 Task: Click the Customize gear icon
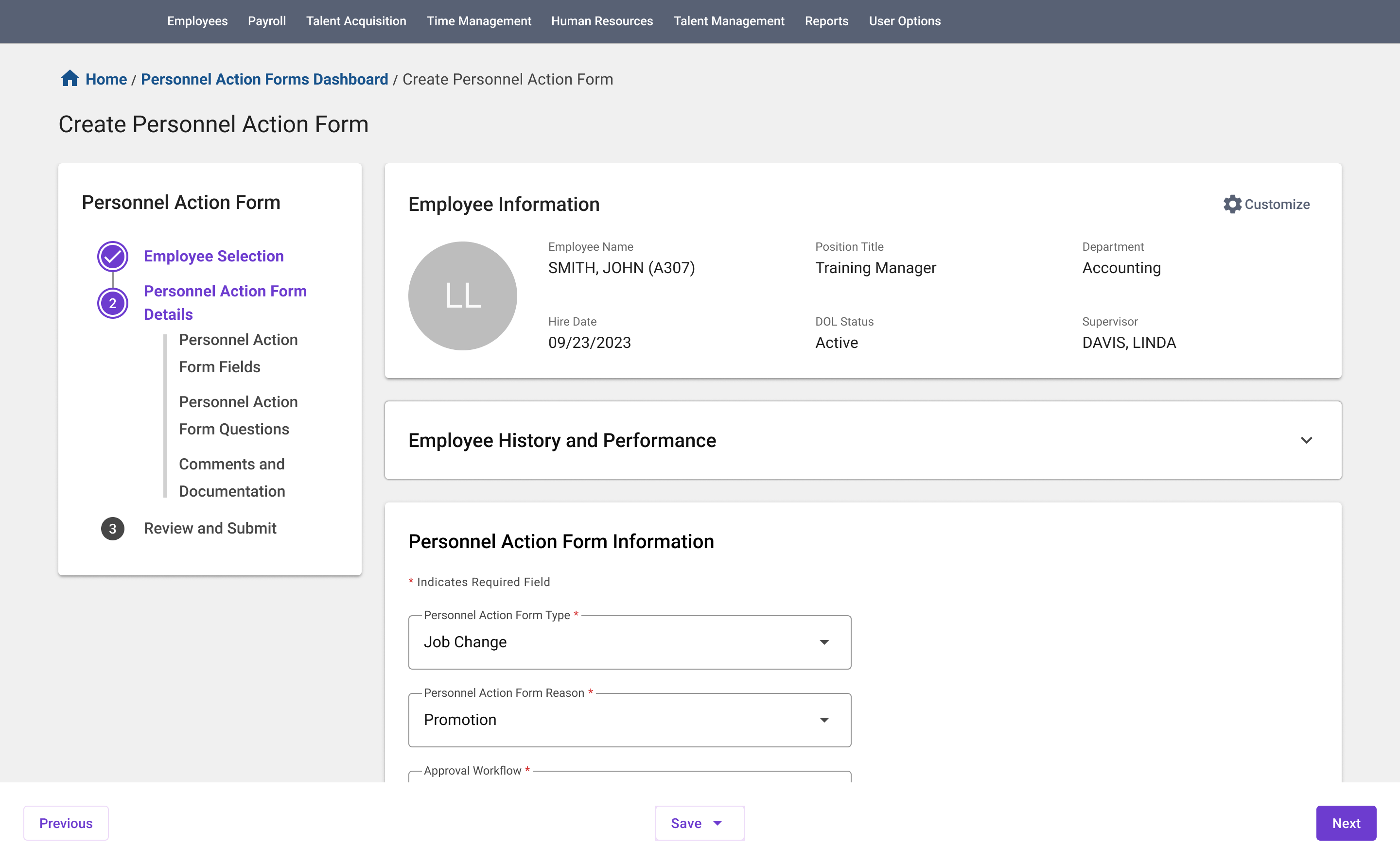[1232, 204]
